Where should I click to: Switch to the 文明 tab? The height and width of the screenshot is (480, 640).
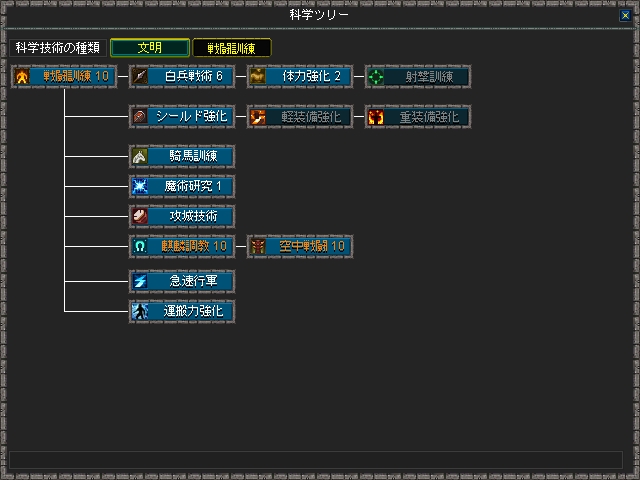[149, 48]
